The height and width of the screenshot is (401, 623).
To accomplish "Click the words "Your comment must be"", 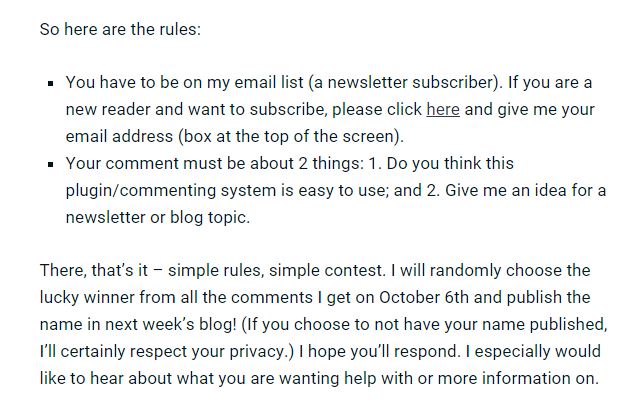I will click(x=146, y=164).
